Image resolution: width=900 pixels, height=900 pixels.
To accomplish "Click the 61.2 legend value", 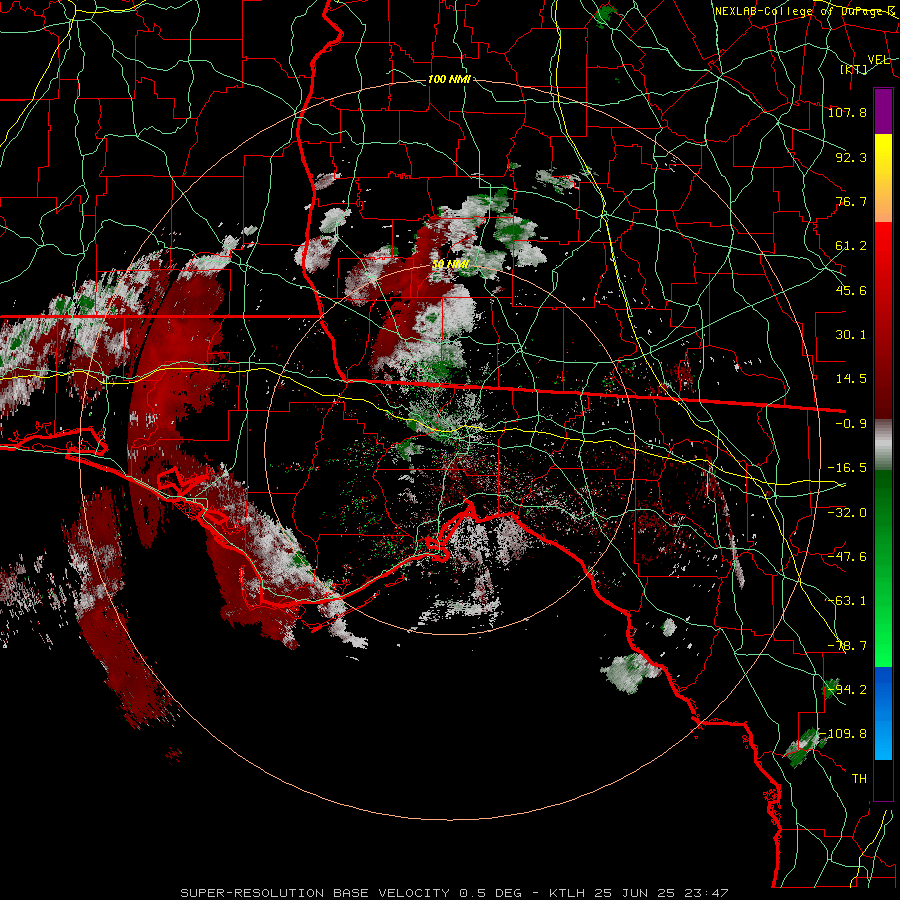I will coord(851,246).
